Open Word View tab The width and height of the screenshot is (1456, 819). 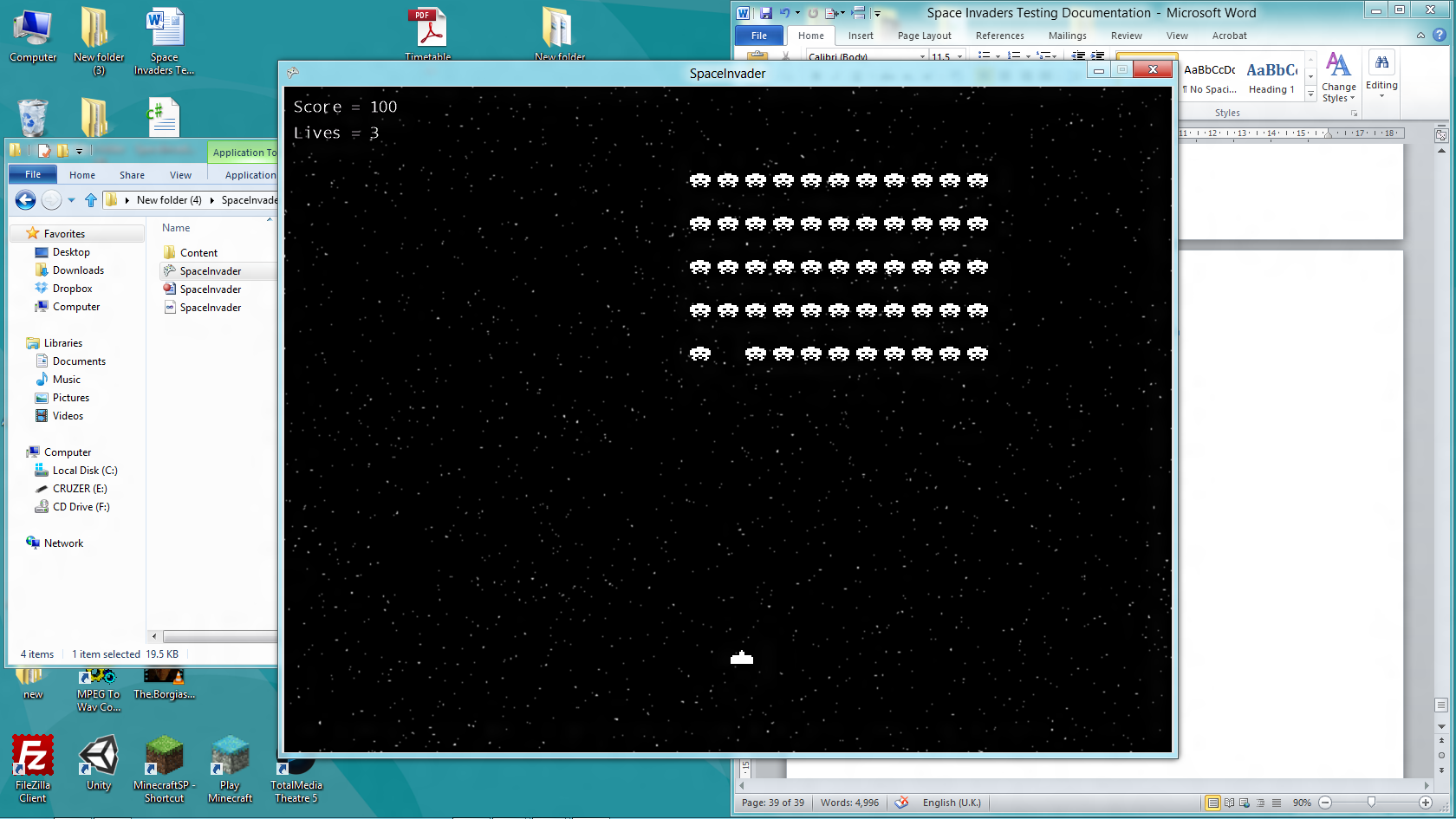click(1177, 36)
